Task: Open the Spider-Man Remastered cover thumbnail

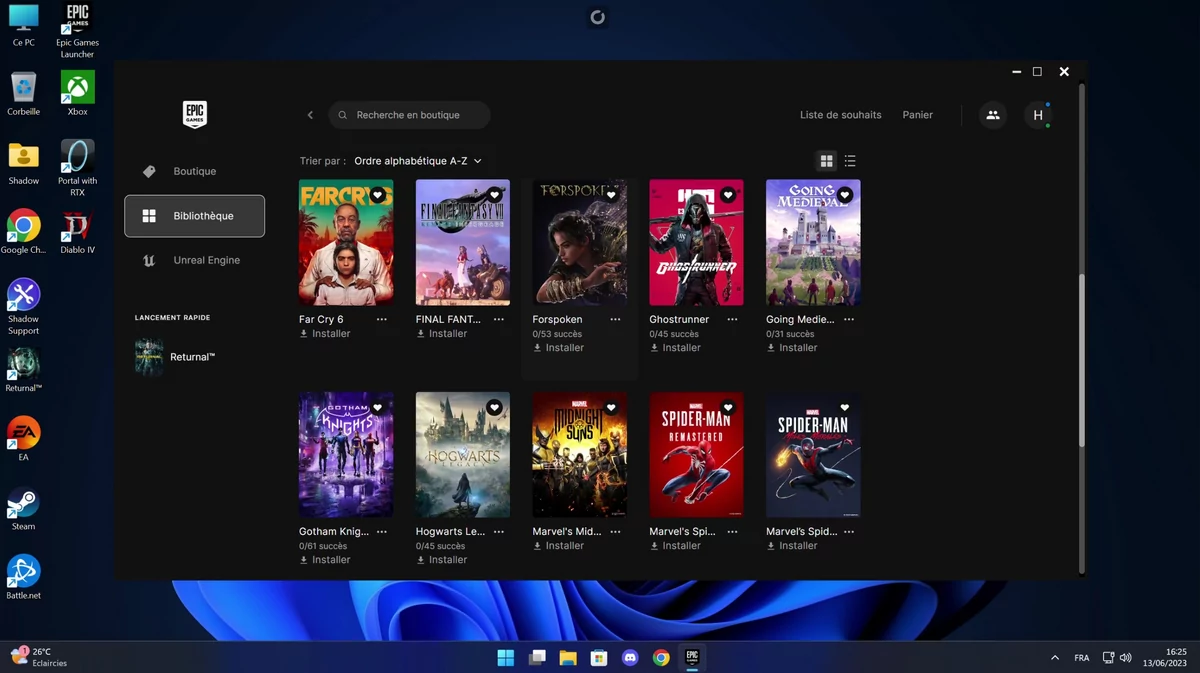Action: (696, 455)
